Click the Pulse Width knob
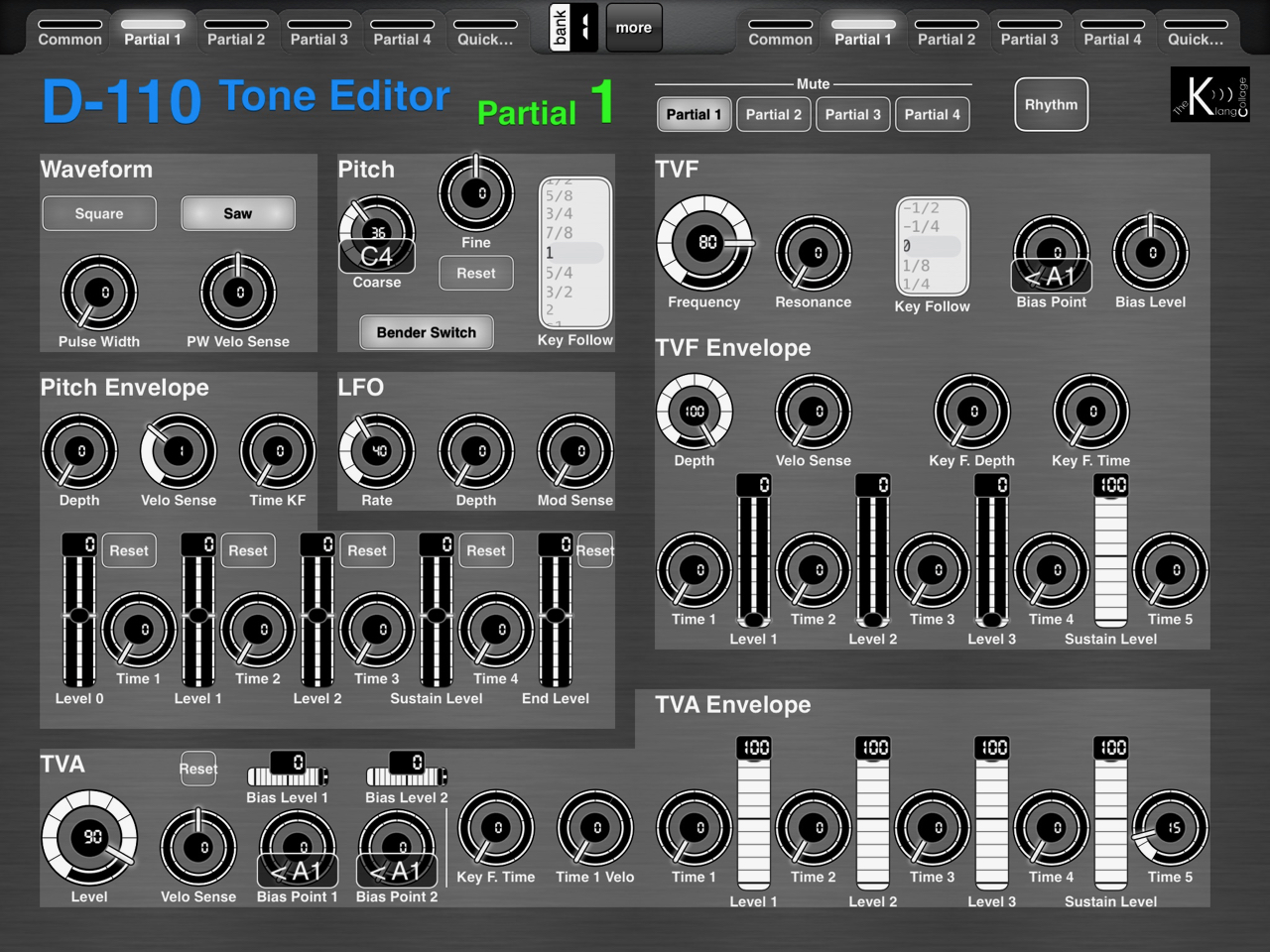 coord(99,293)
